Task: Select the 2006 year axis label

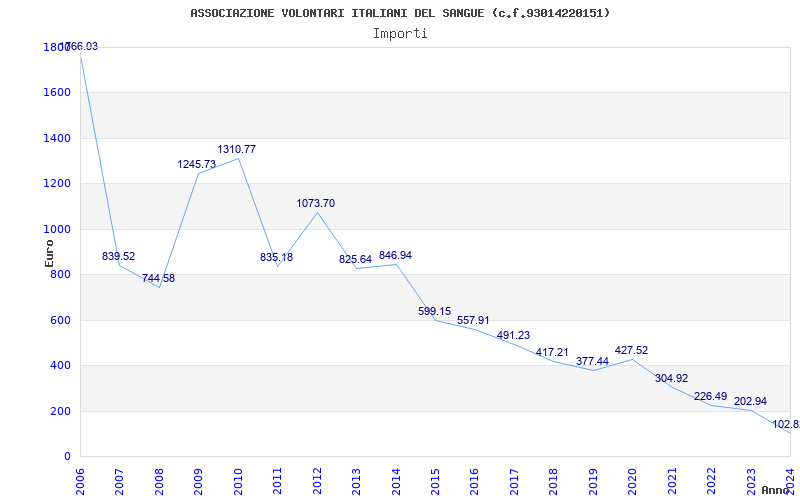Action: (x=80, y=480)
